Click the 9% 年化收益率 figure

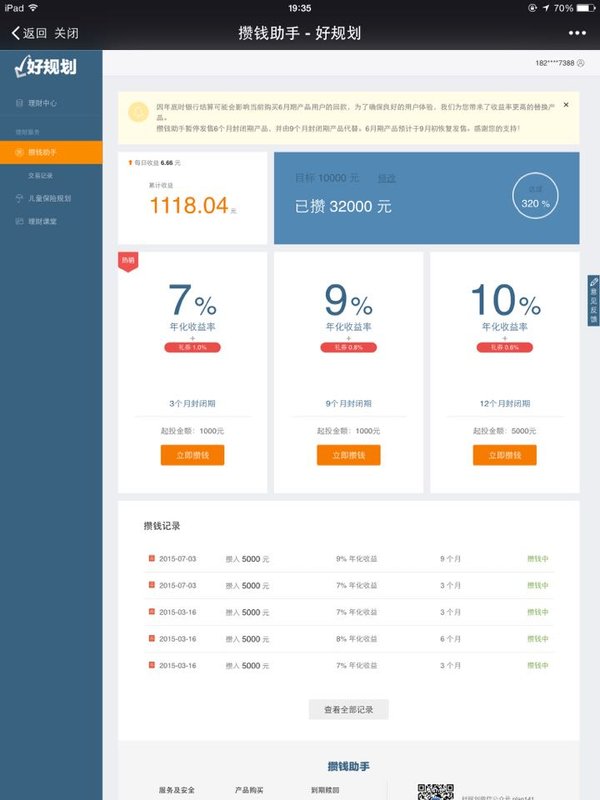(x=348, y=300)
